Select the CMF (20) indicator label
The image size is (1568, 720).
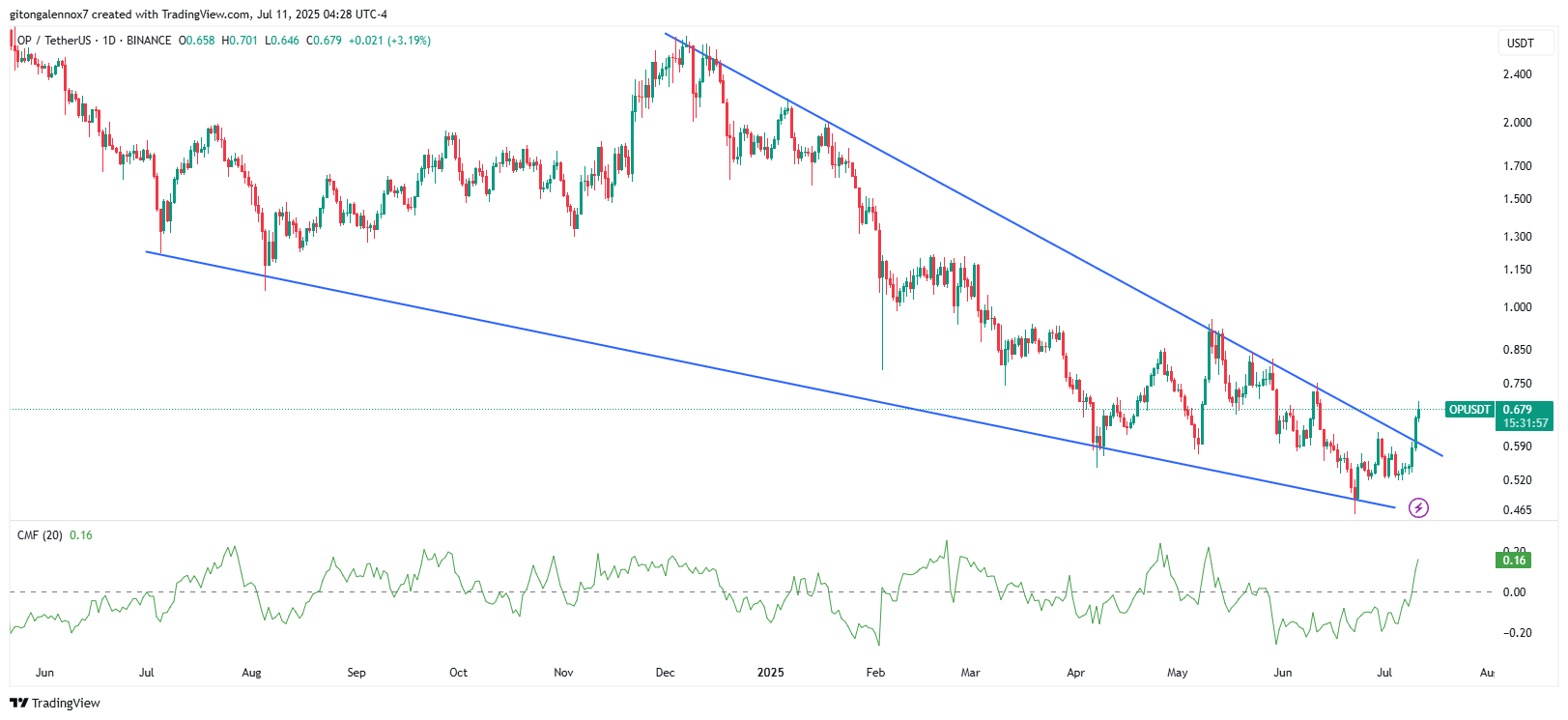(40, 535)
